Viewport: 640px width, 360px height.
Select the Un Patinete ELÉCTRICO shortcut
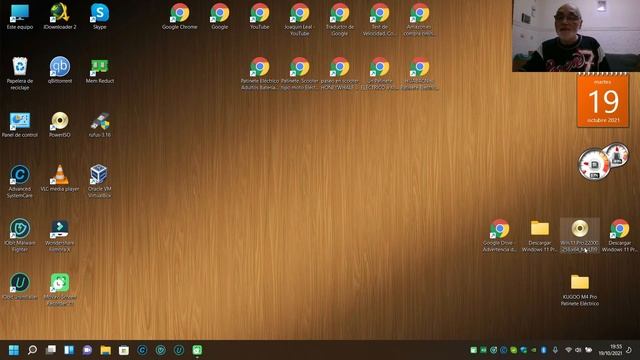pyautogui.click(x=380, y=74)
